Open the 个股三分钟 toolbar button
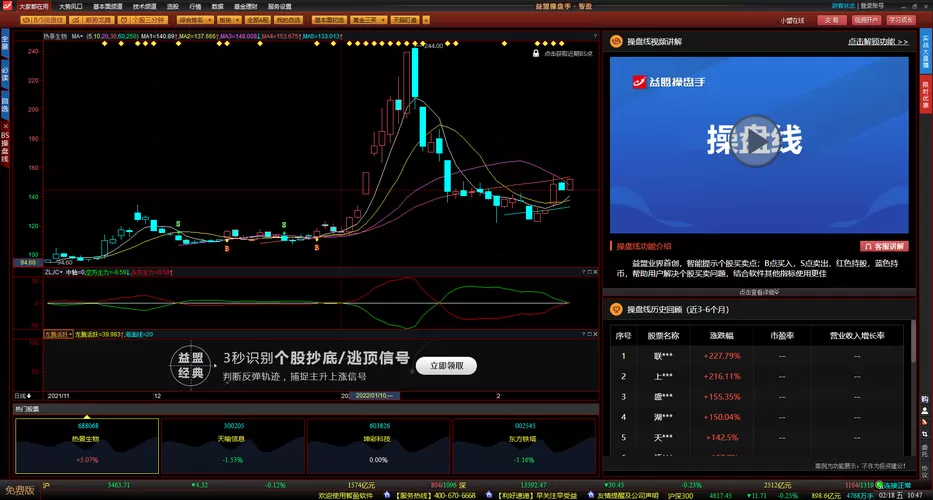This screenshot has width=933, height=500. pos(143,20)
